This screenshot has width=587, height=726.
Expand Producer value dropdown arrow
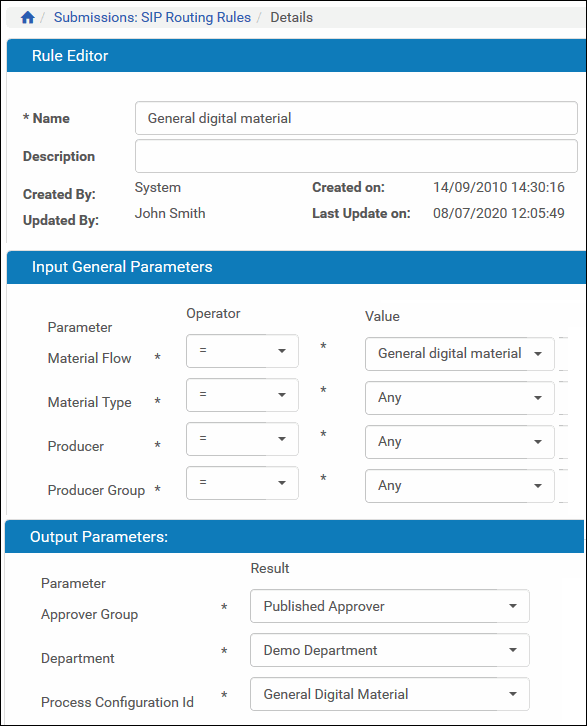tap(538, 442)
